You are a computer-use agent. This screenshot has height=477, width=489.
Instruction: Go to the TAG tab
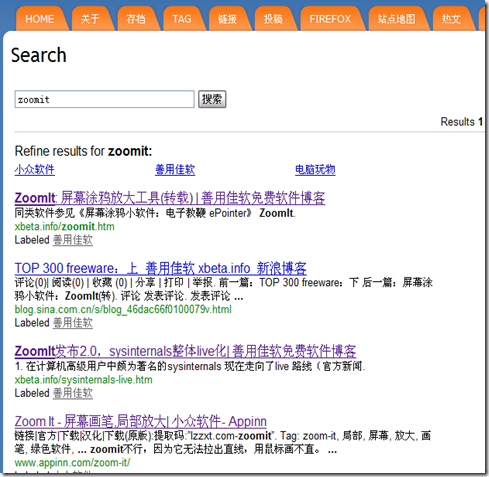[x=182, y=19]
